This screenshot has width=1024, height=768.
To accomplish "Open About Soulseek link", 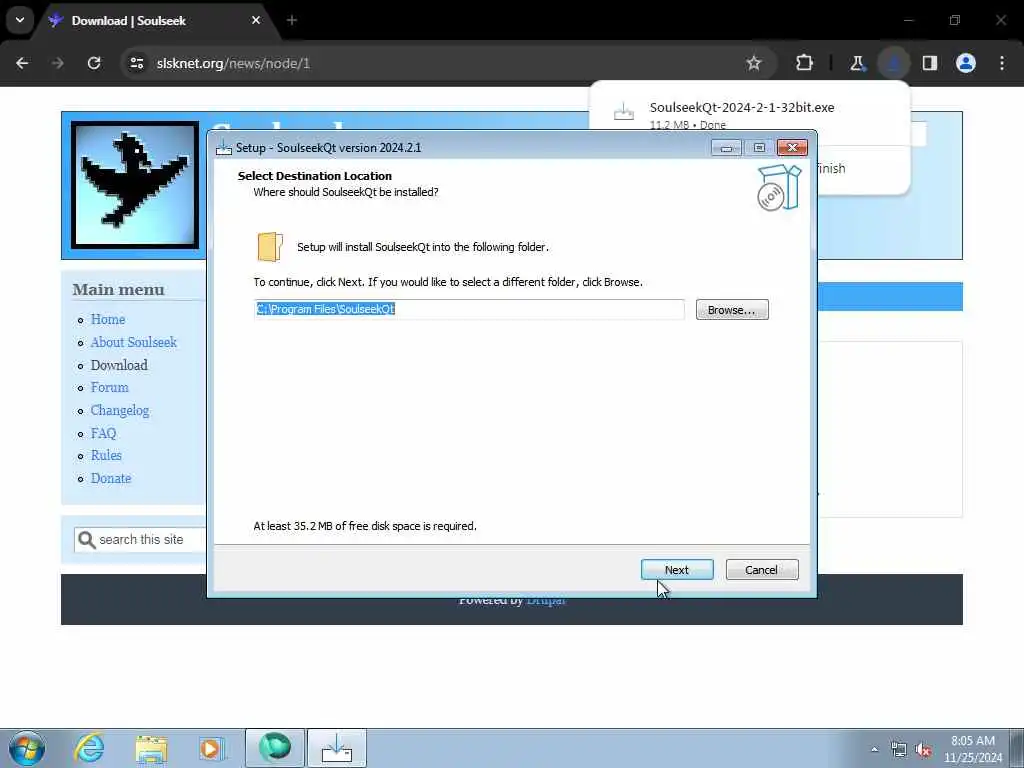I will click(134, 342).
